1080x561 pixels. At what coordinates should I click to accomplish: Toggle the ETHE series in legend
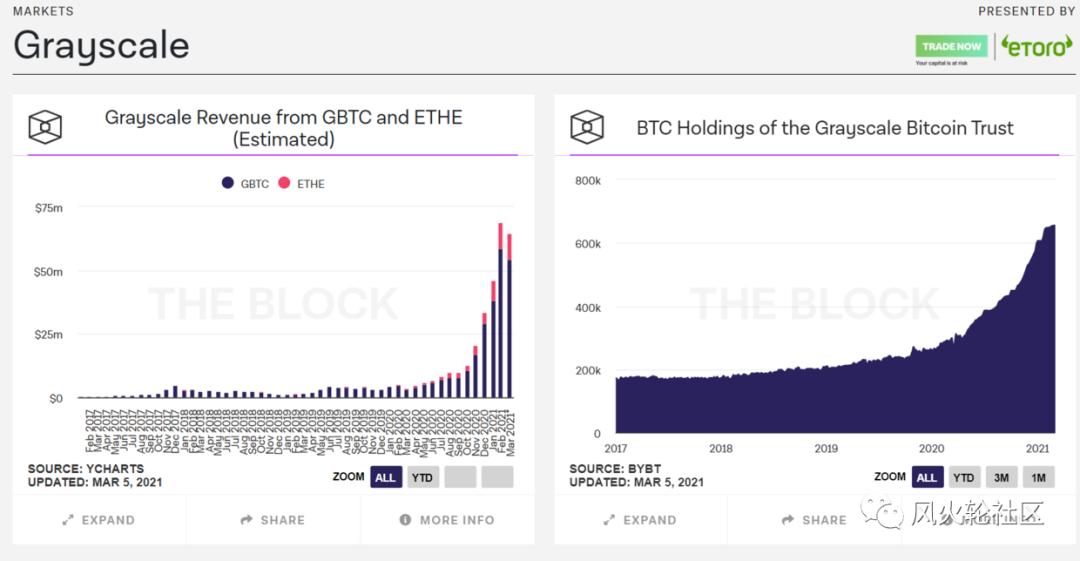pyautogui.click(x=301, y=184)
